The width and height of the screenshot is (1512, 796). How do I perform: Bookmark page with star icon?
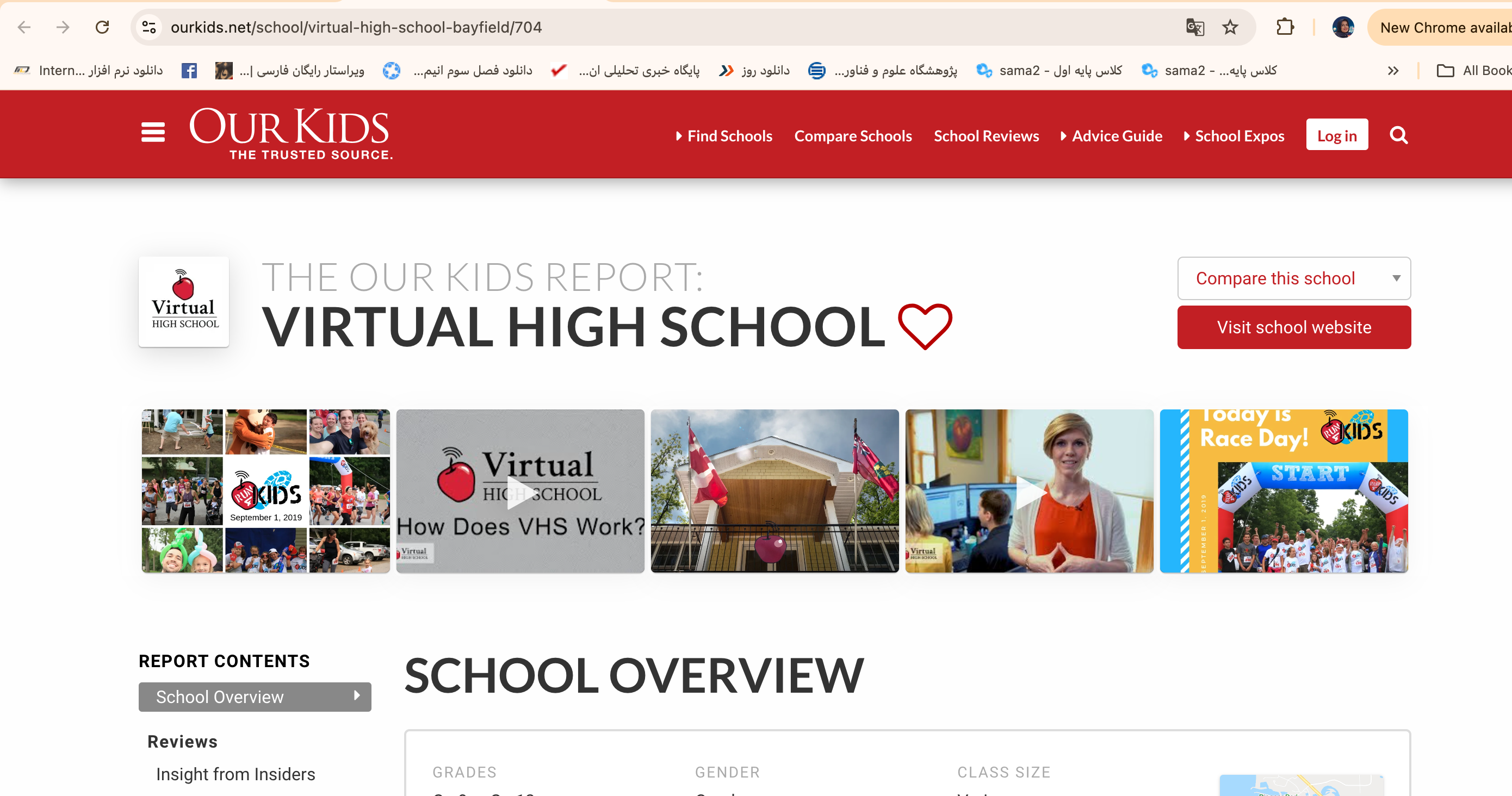pos(1230,27)
